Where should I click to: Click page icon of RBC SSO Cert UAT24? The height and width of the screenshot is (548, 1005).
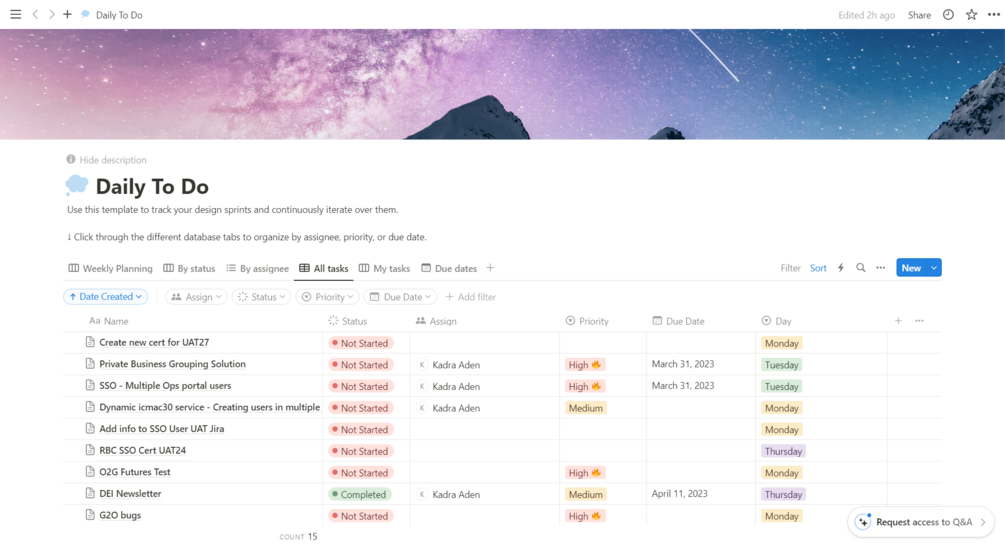[x=90, y=450]
